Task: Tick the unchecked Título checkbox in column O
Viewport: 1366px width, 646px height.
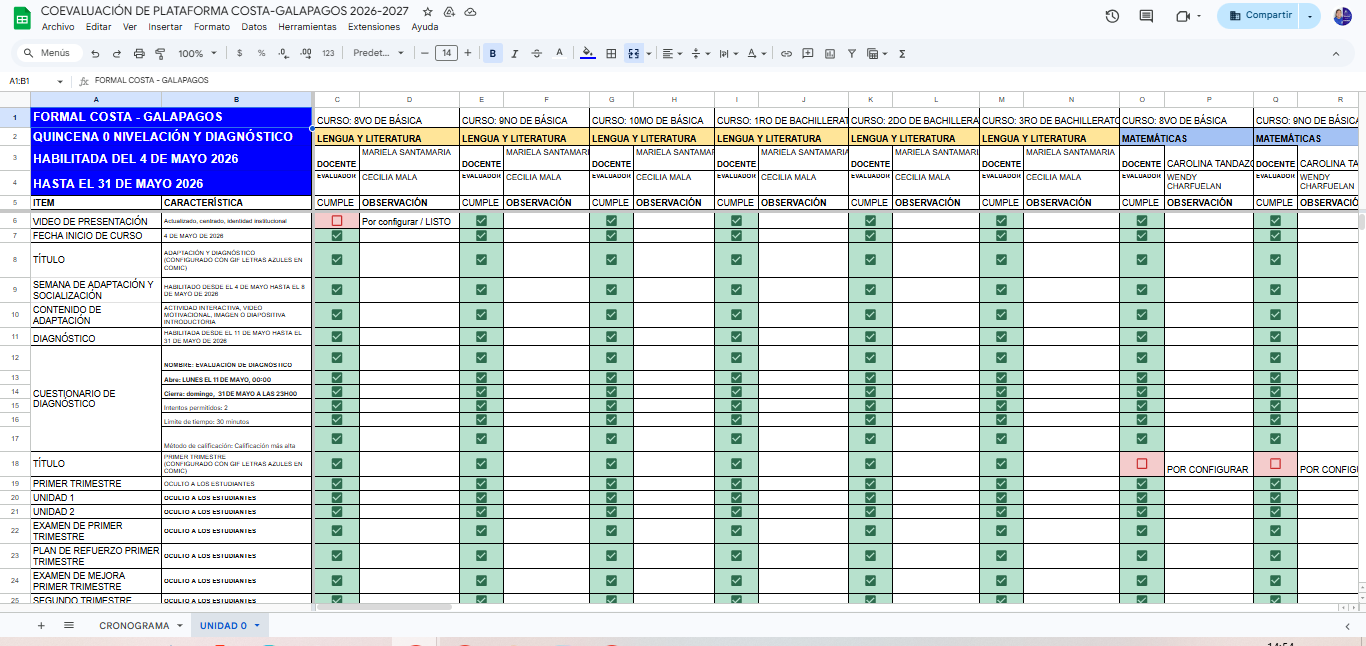Action: click(x=1142, y=464)
